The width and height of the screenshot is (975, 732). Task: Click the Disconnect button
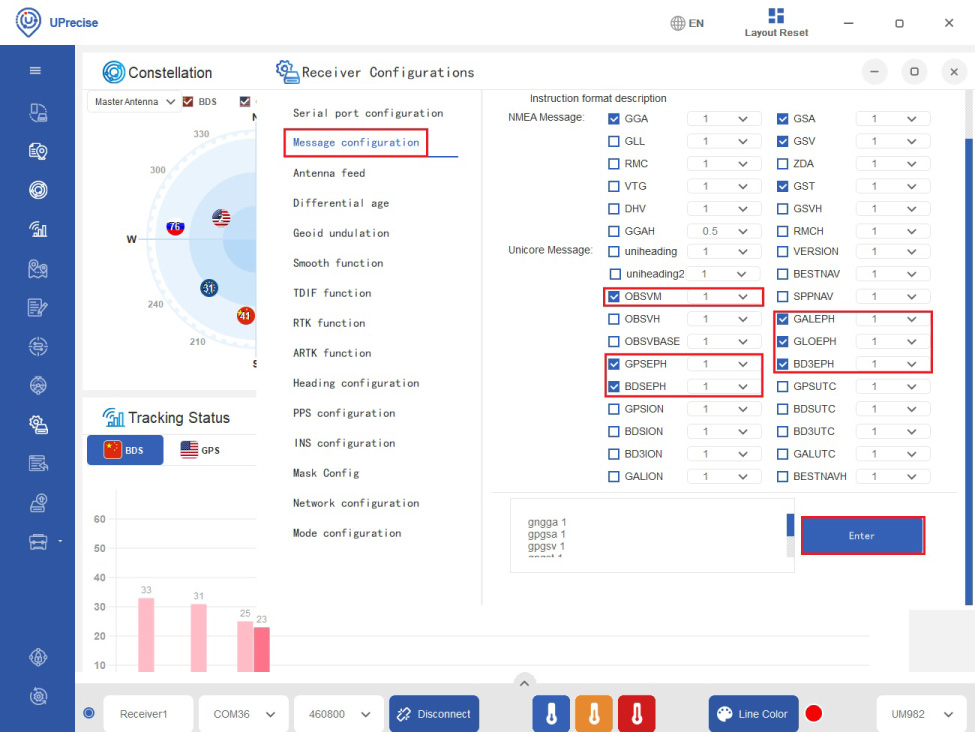pos(434,714)
